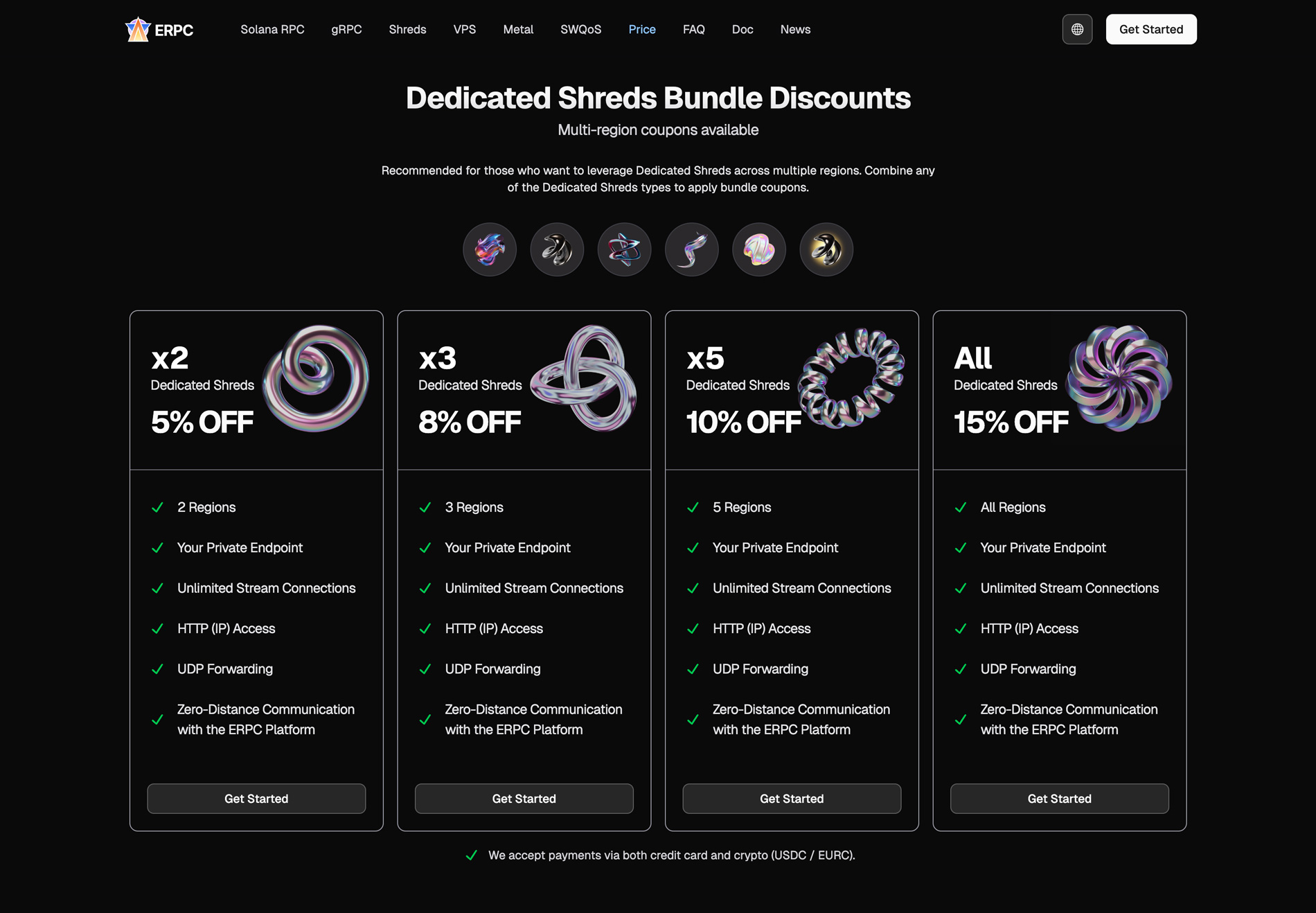Select the blue atom-shaped shred icon
The image size is (1316, 913).
coord(623,249)
